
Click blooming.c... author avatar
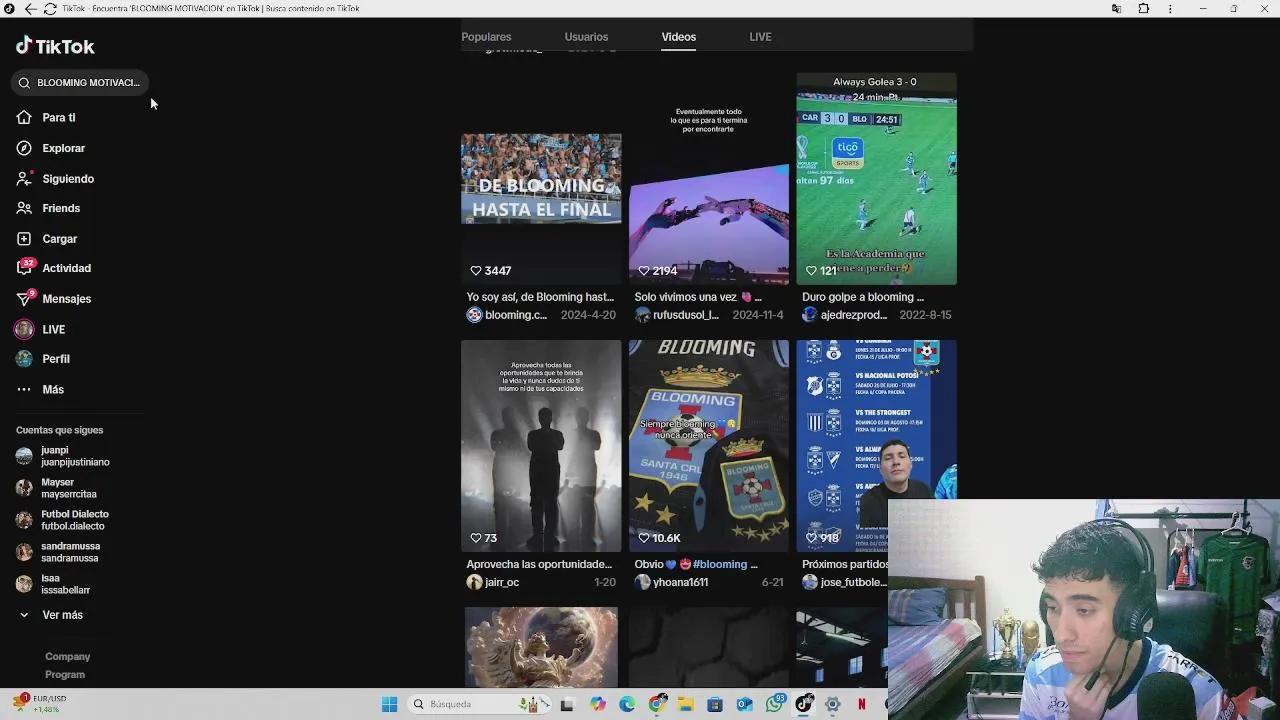tap(475, 315)
